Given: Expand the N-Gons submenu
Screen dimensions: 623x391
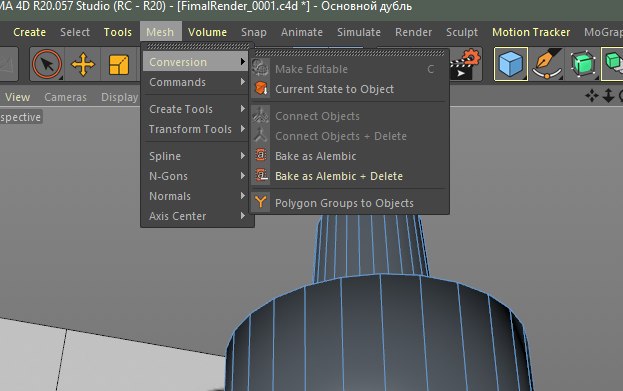Looking at the screenshot, I should (x=196, y=176).
